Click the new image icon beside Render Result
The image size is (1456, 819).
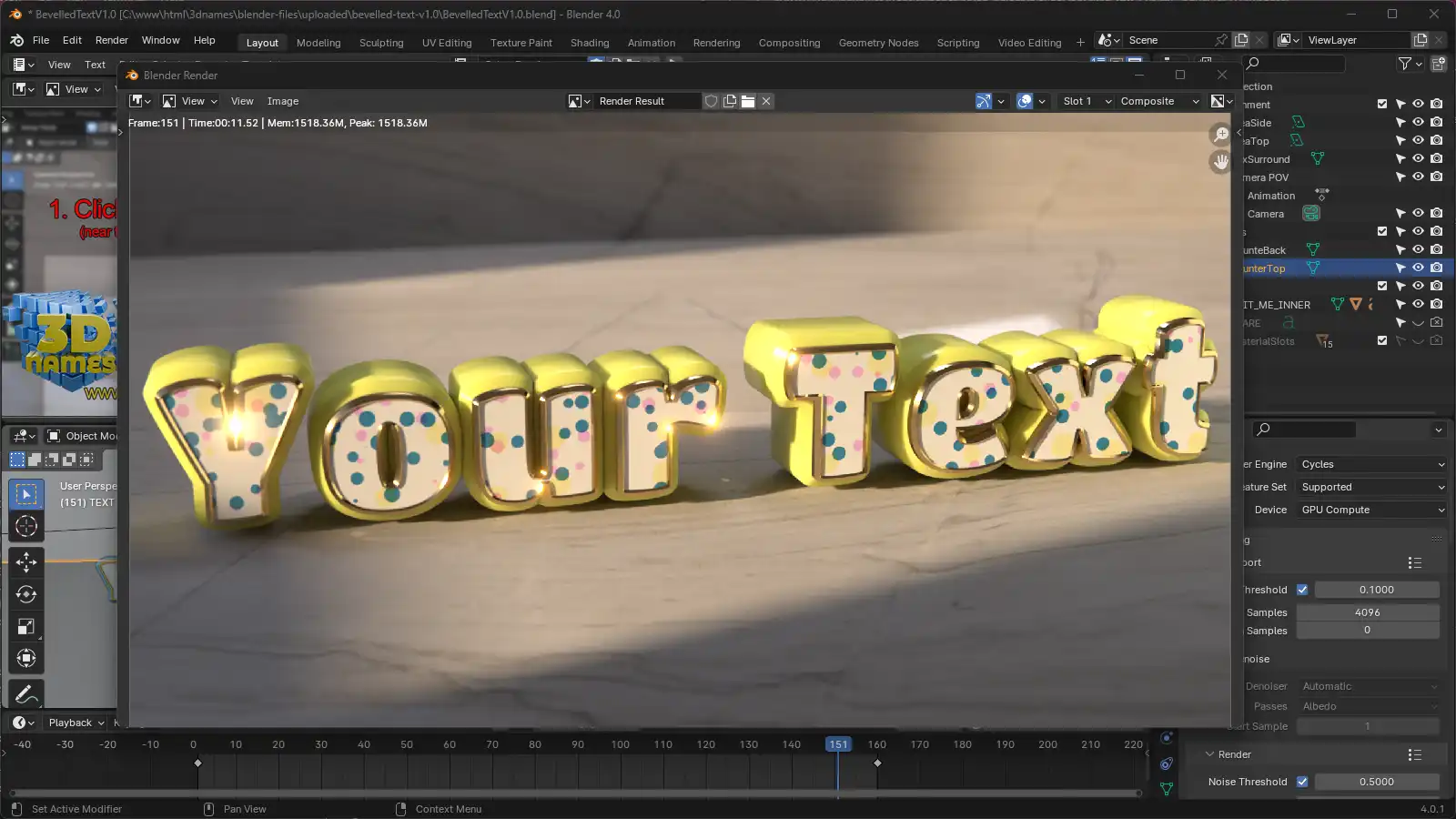730,101
